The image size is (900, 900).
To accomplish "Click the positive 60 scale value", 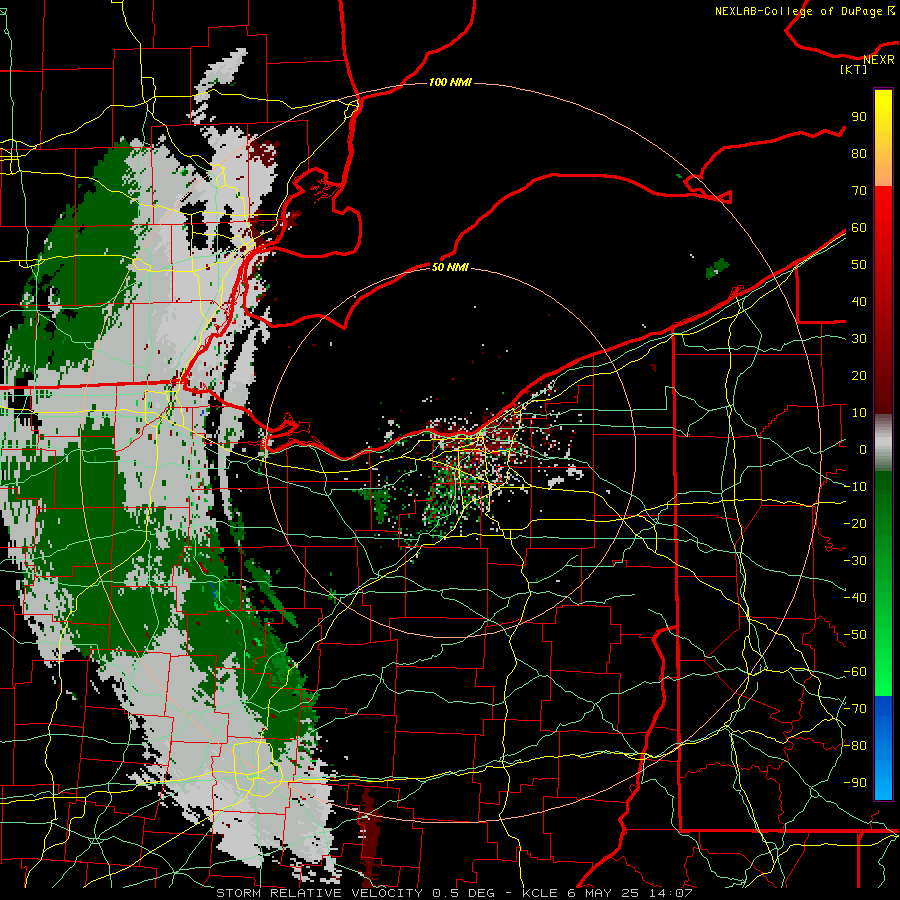I will pyautogui.click(x=859, y=227).
